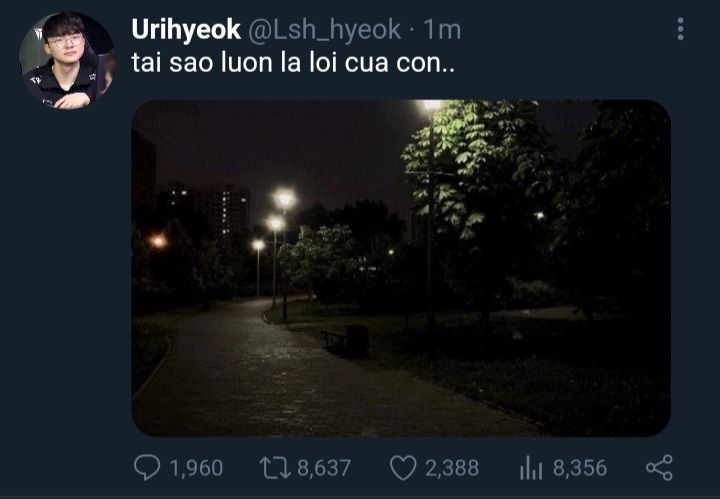Toggle like via the 2,388 count

click(452, 468)
